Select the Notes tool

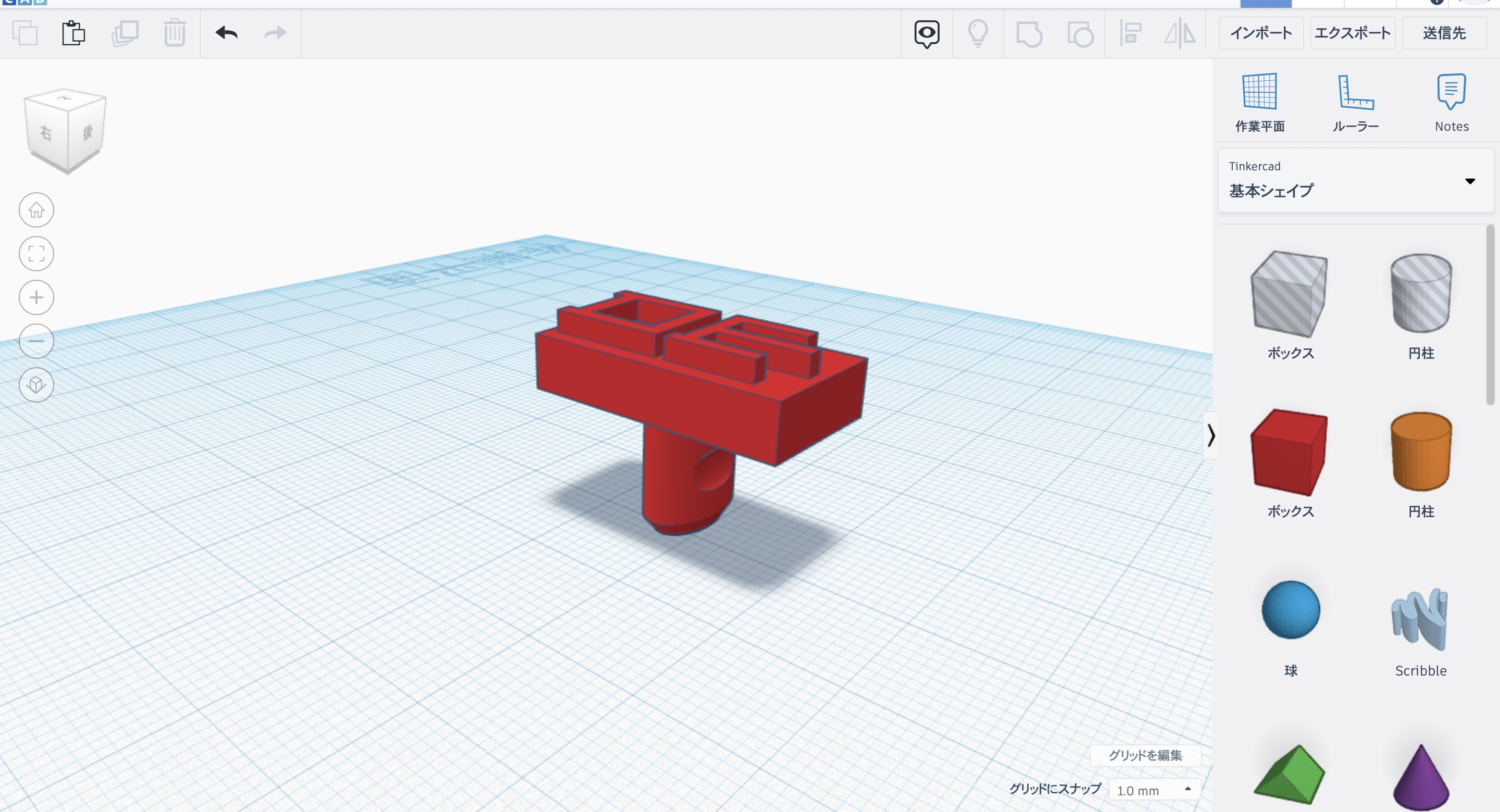[1451, 103]
